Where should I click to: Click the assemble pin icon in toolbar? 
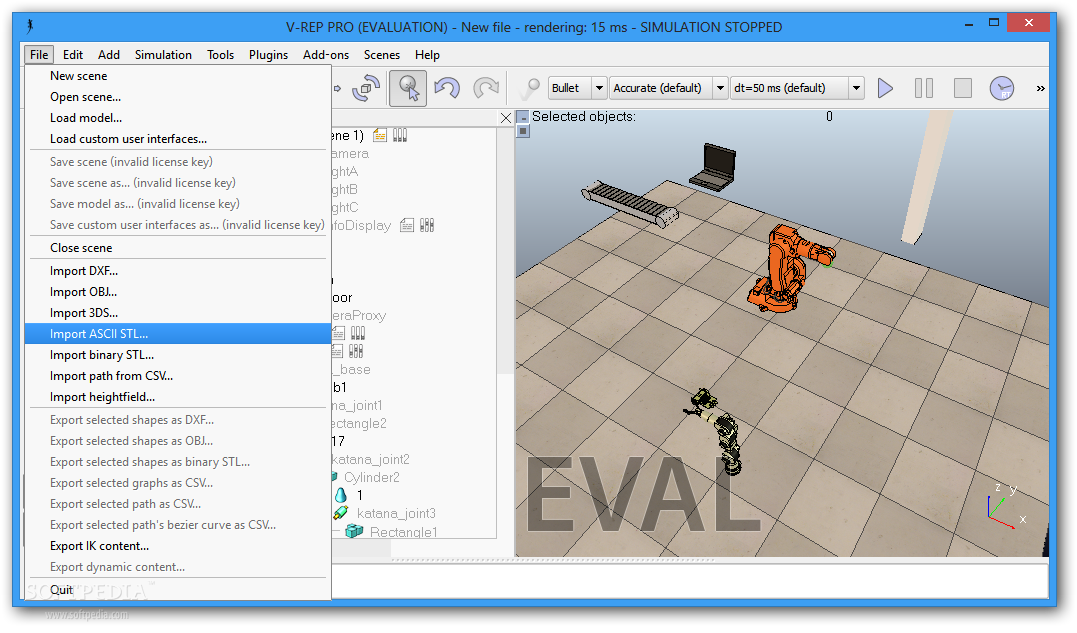click(x=530, y=88)
